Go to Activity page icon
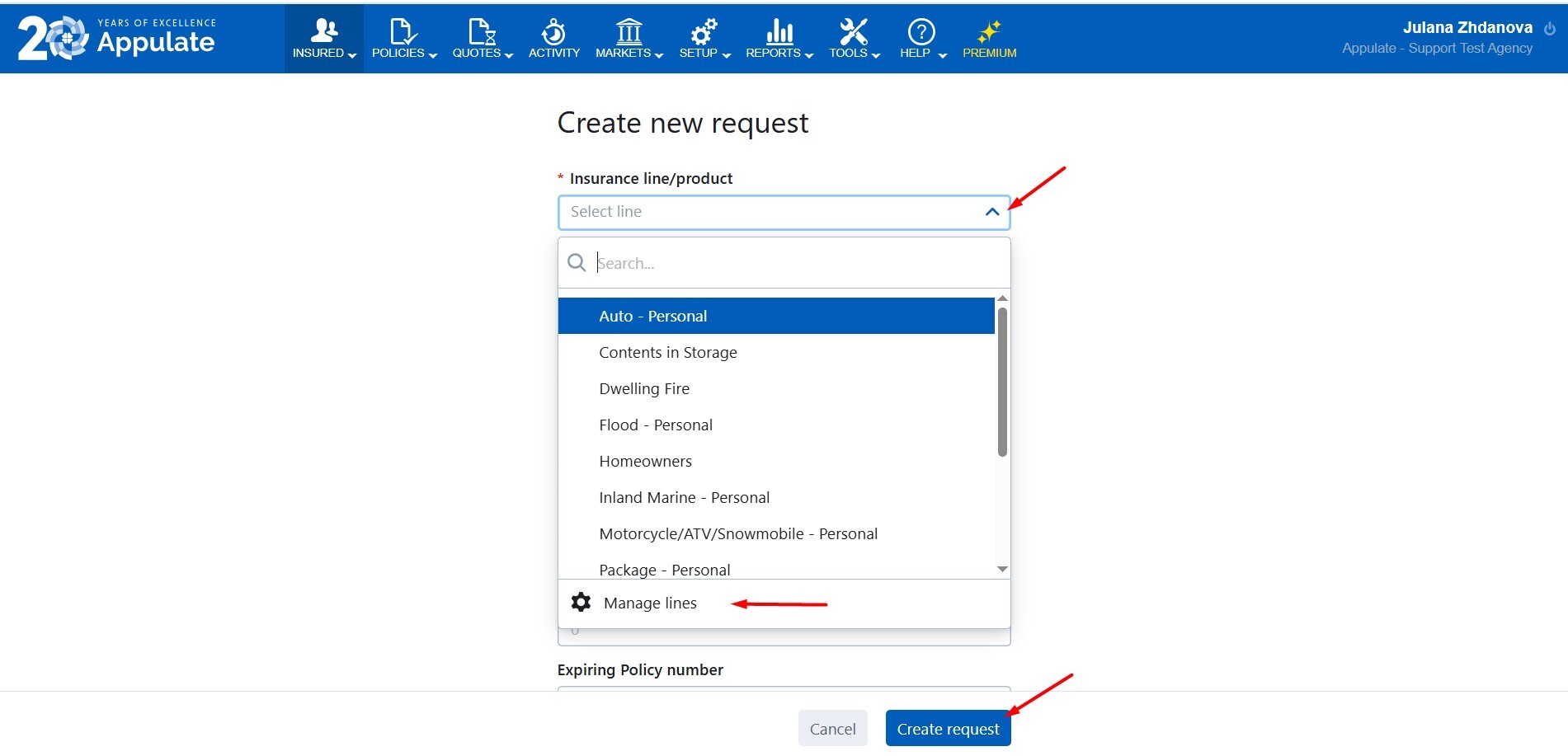 [x=553, y=32]
